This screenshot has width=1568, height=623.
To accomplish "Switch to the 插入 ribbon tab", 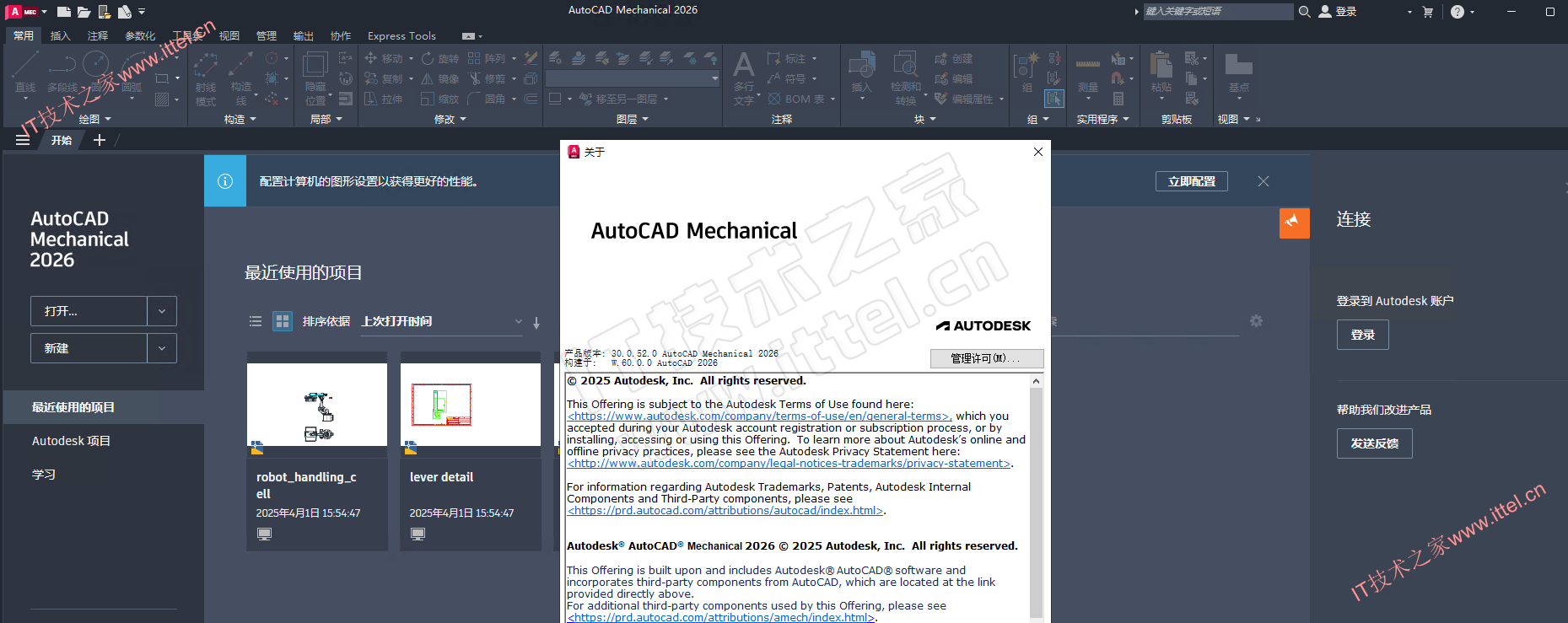I will click(x=61, y=36).
